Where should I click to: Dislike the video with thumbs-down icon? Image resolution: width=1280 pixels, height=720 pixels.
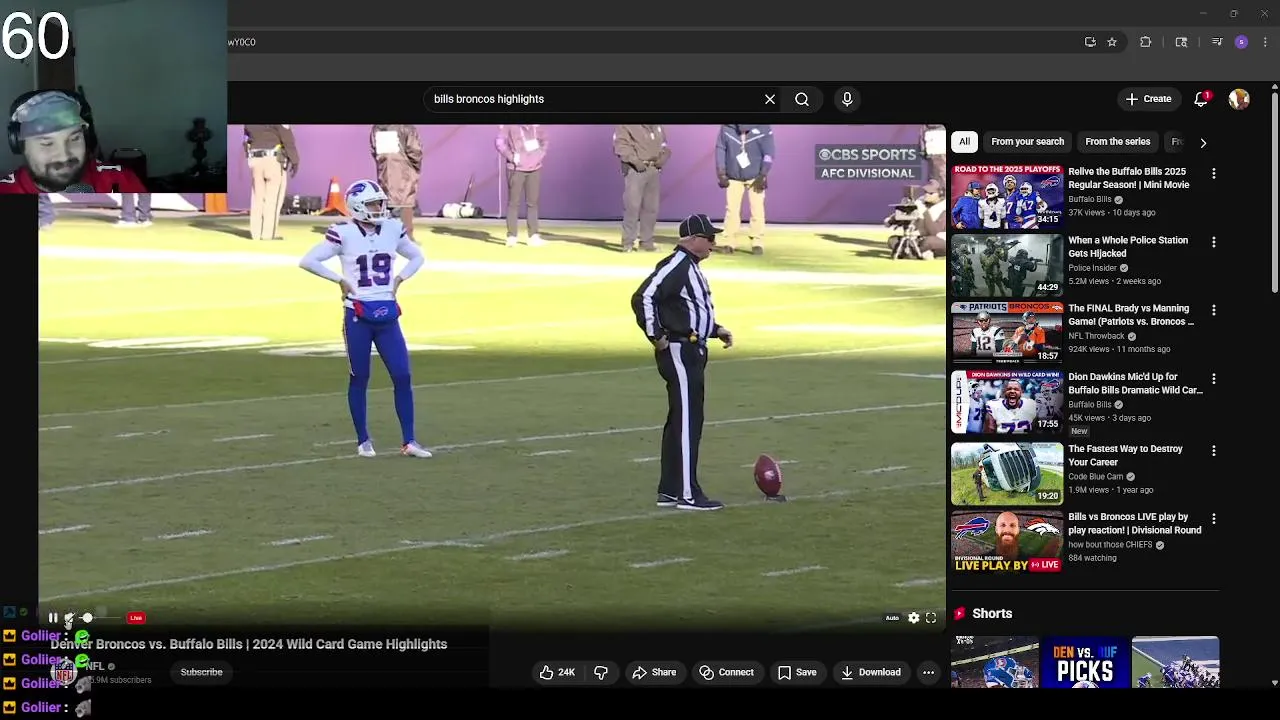(x=601, y=672)
